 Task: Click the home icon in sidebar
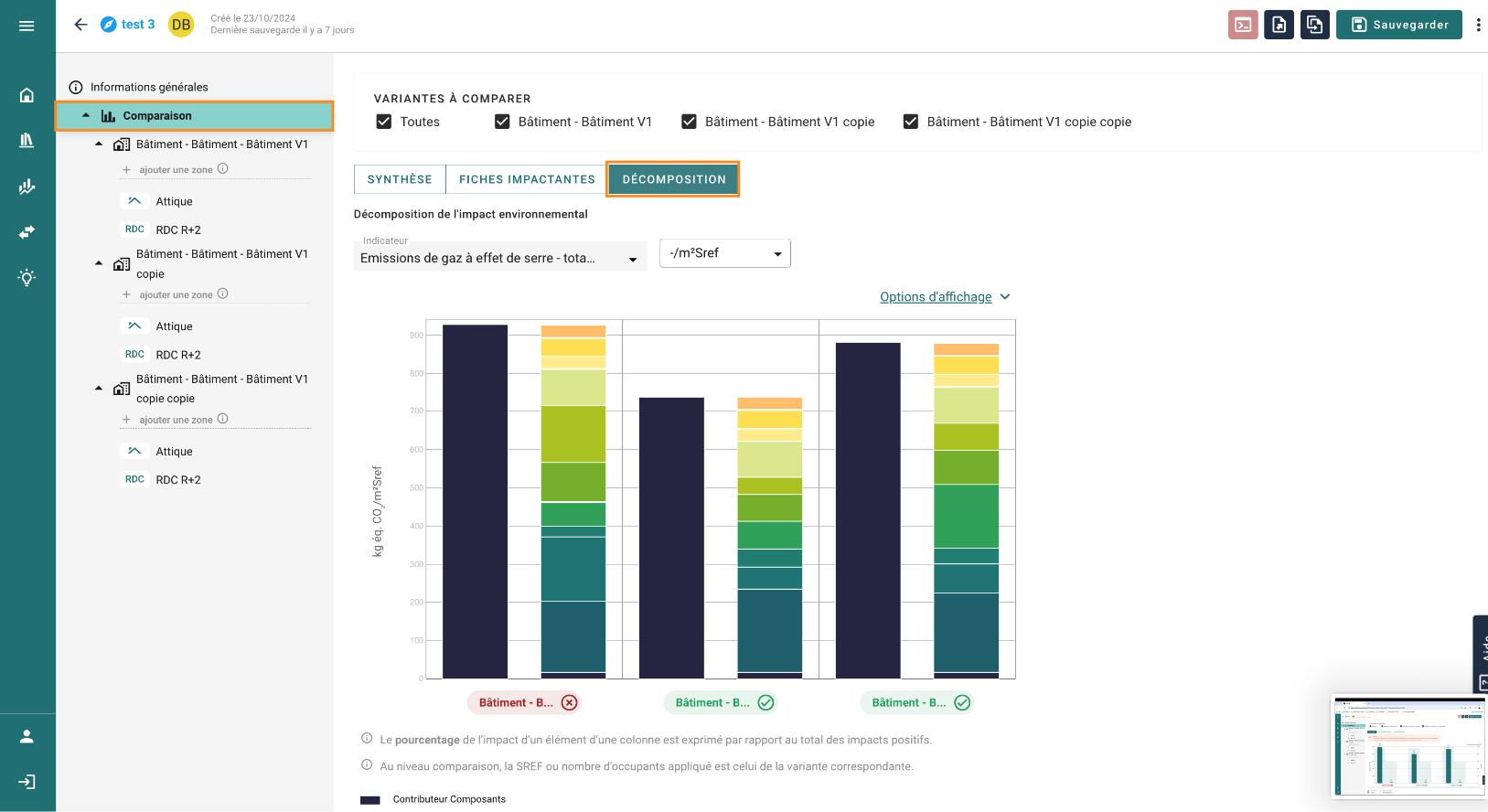click(x=27, y=95)
